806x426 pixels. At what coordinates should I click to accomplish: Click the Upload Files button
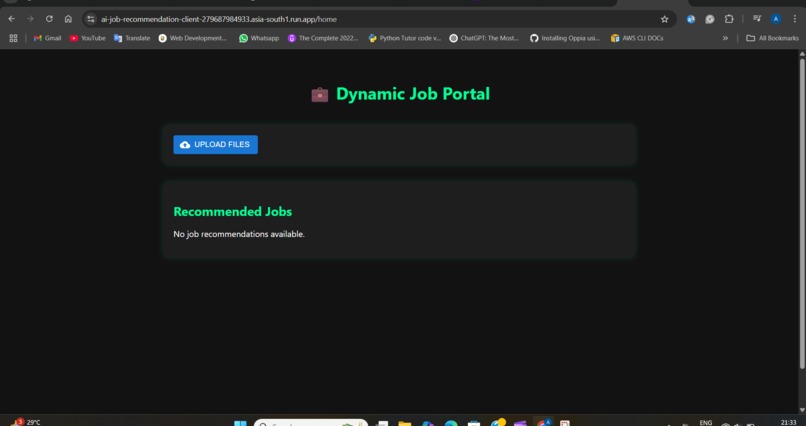215,144
